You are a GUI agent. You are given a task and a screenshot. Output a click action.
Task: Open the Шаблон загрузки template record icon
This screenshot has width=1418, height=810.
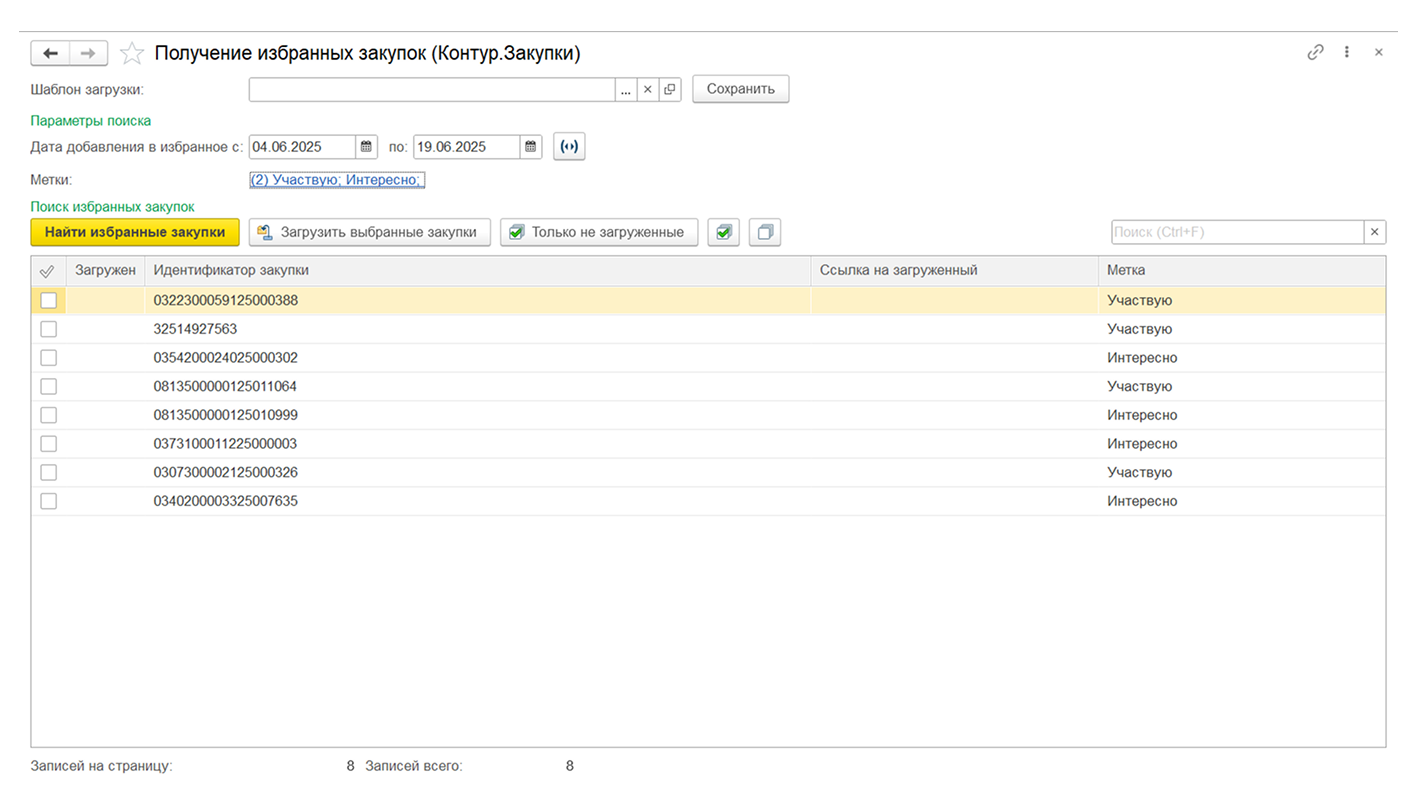669,89
